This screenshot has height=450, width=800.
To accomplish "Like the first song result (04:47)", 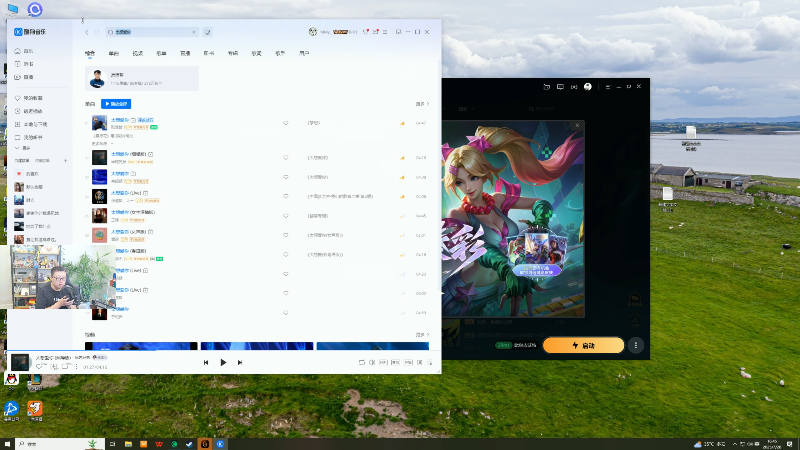I will (286, 123).
